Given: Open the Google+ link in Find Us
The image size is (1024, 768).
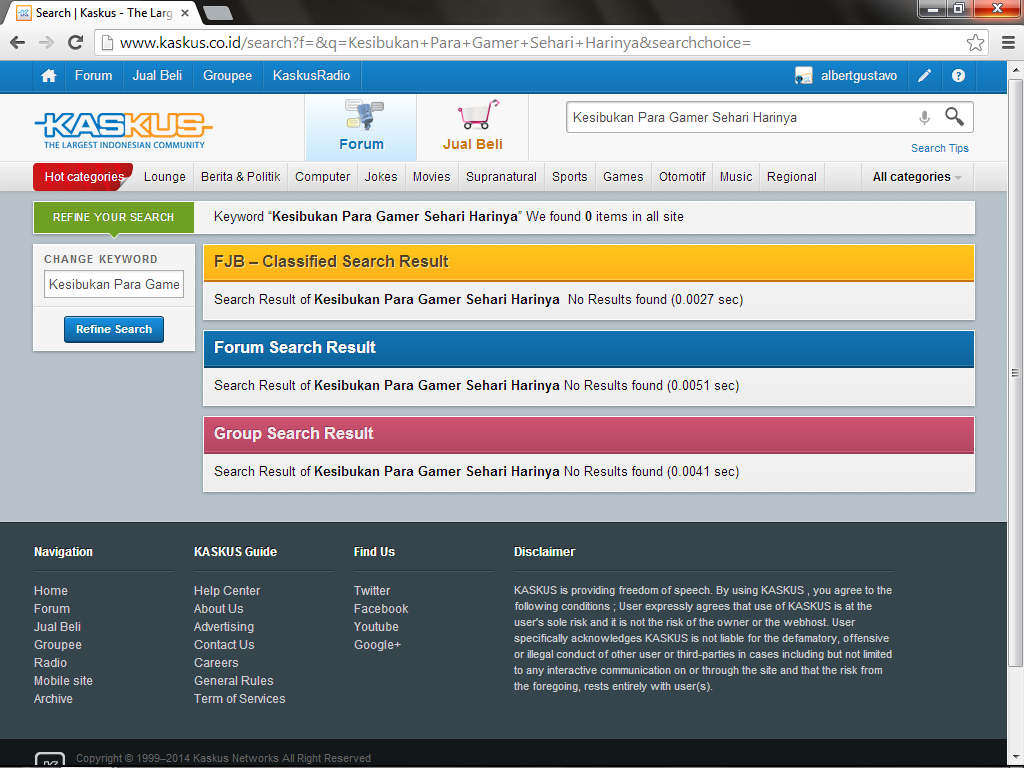Looking at the screenshot, I should click(377, 645).
